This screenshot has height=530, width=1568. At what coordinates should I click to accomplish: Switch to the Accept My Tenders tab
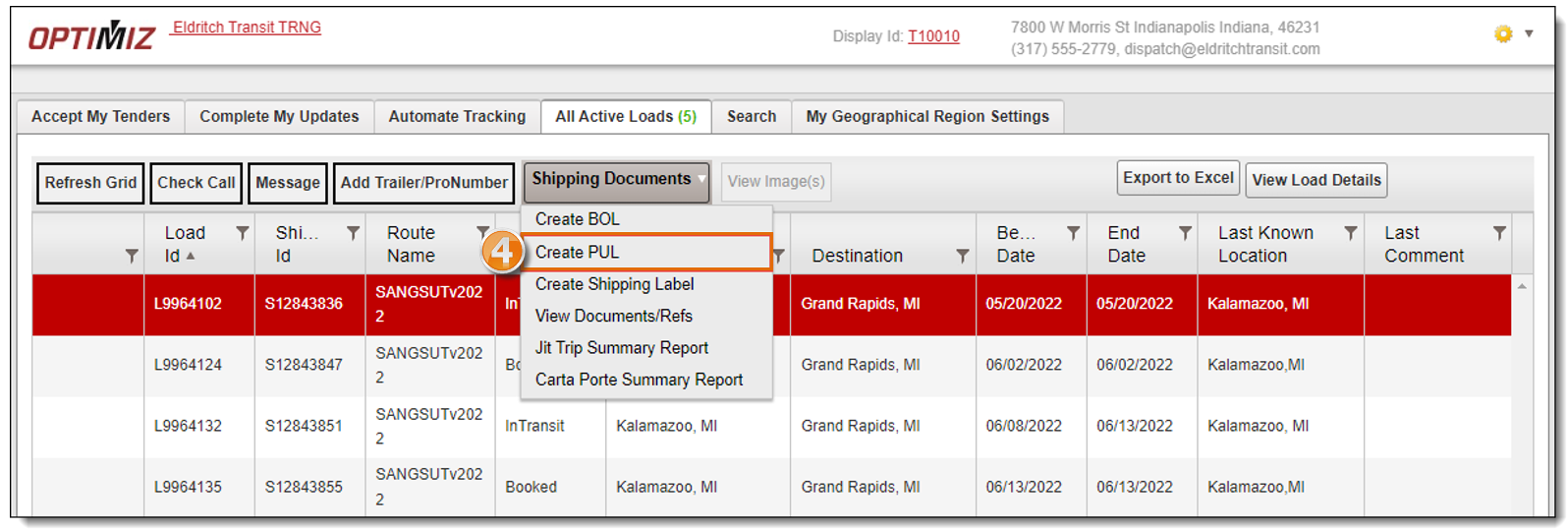point(100,117)
